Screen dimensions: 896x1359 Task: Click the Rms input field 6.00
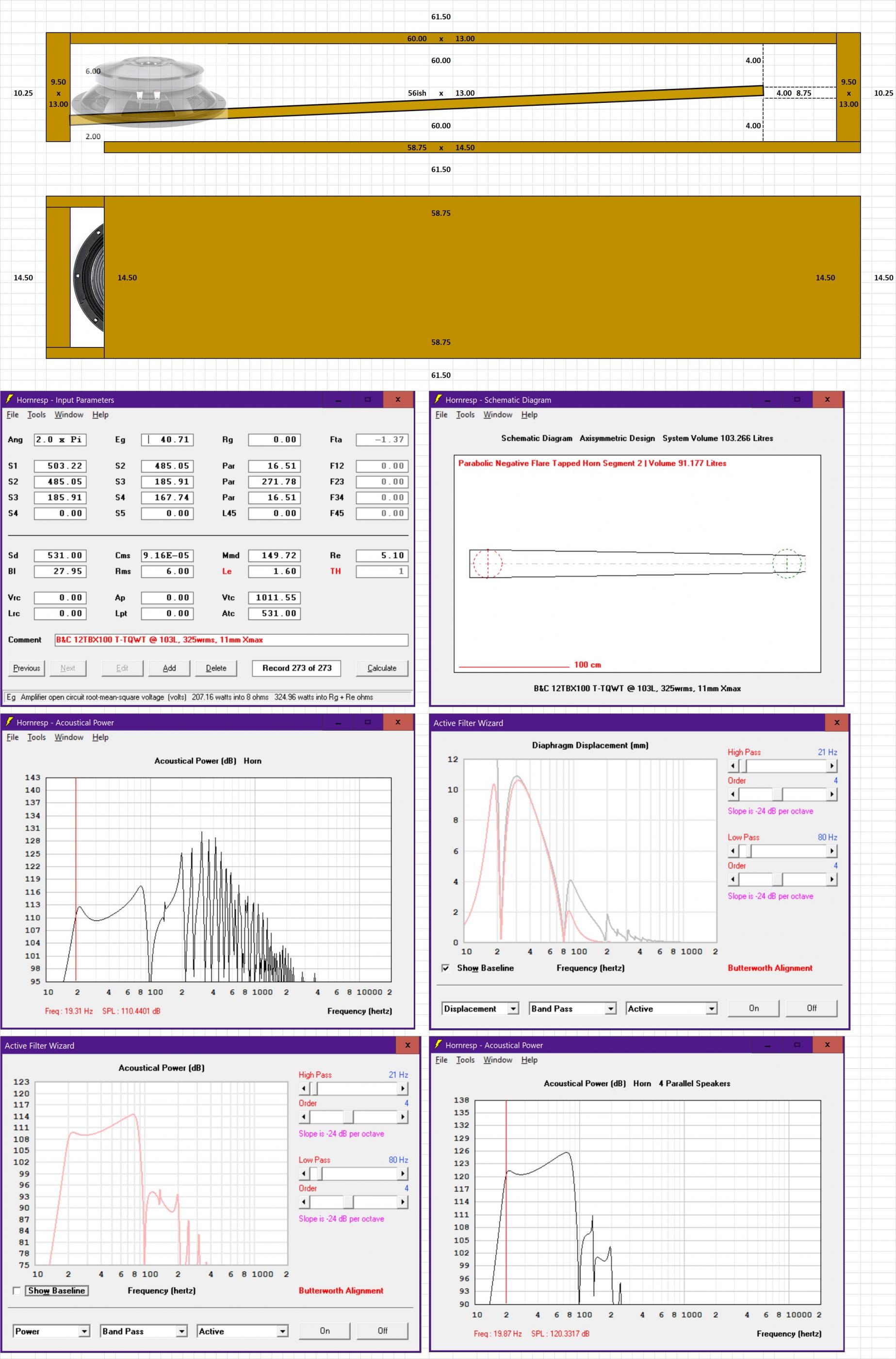[167, 571]
